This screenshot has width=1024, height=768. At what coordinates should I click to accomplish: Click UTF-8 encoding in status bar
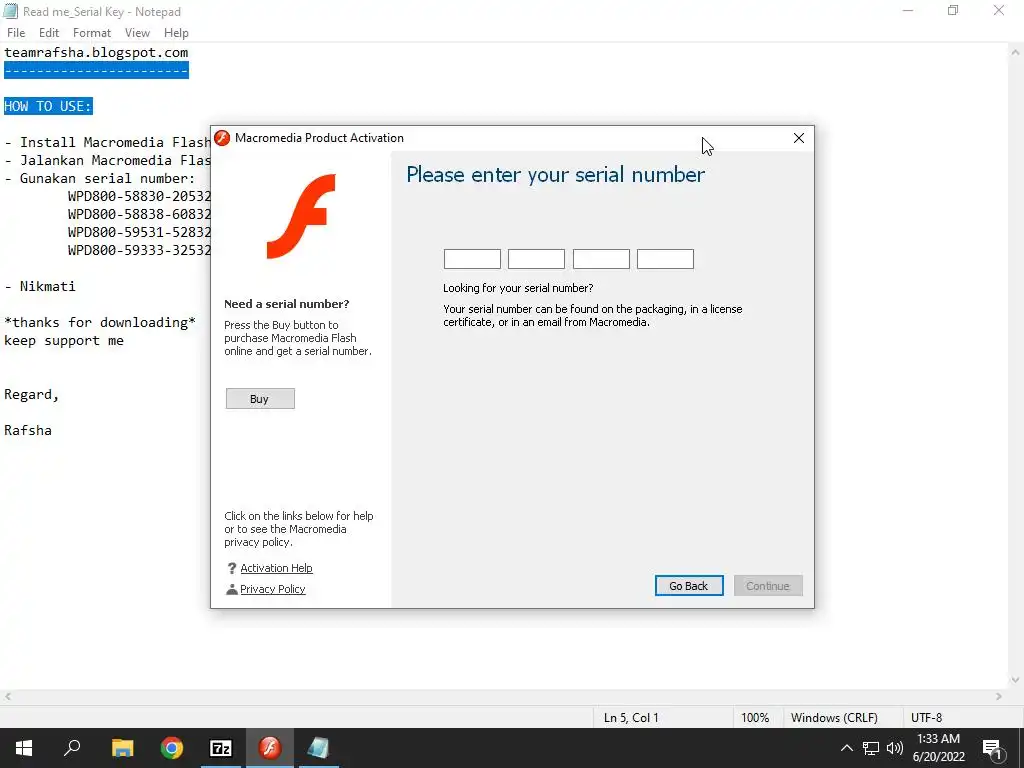coord(926,718)
